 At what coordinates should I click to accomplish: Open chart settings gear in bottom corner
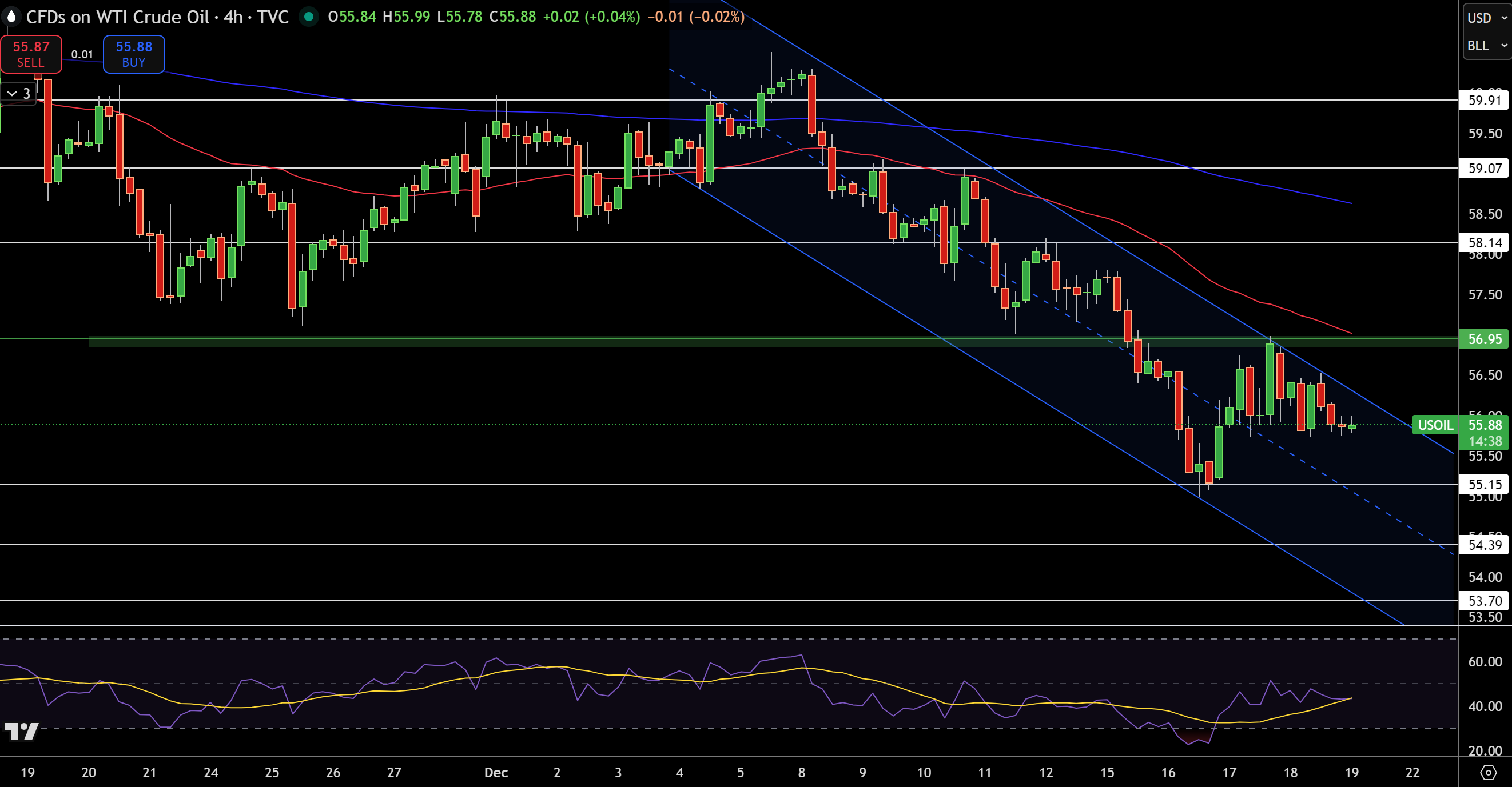(x=1488, y=772)
